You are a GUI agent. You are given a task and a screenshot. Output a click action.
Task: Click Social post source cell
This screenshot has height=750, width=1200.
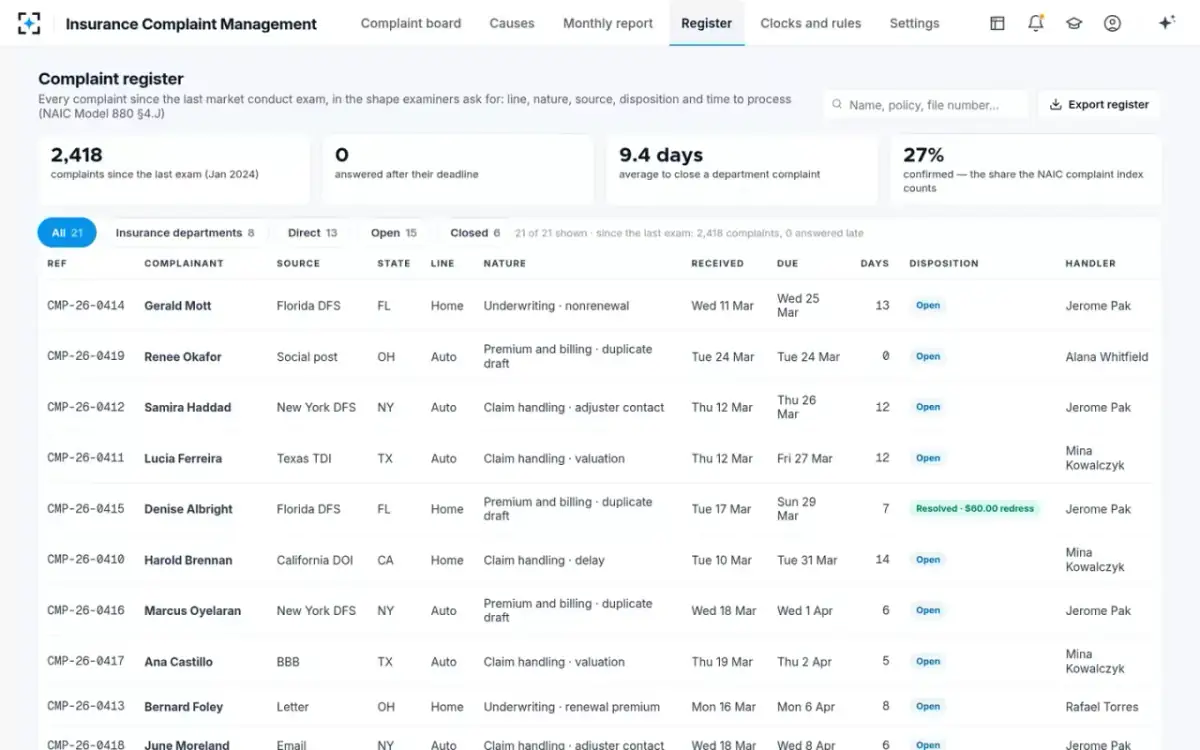[x=307, y=357]
